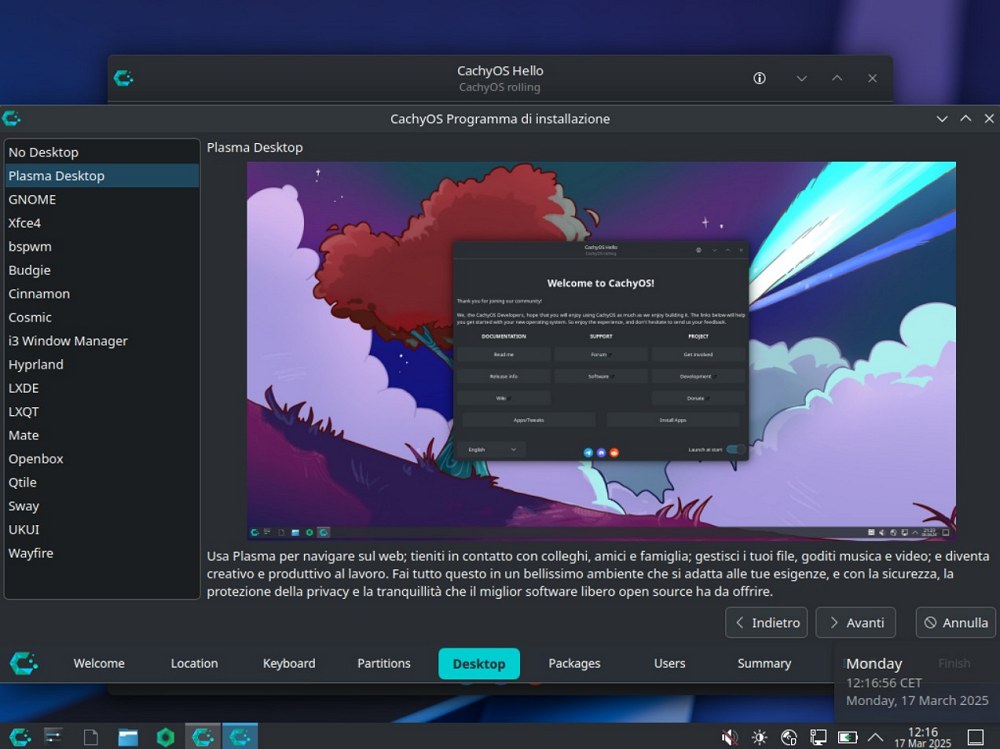Open the battery status tray icon
The height and width of the screenshot is (749, 1000).
click(x=848, y=738)
